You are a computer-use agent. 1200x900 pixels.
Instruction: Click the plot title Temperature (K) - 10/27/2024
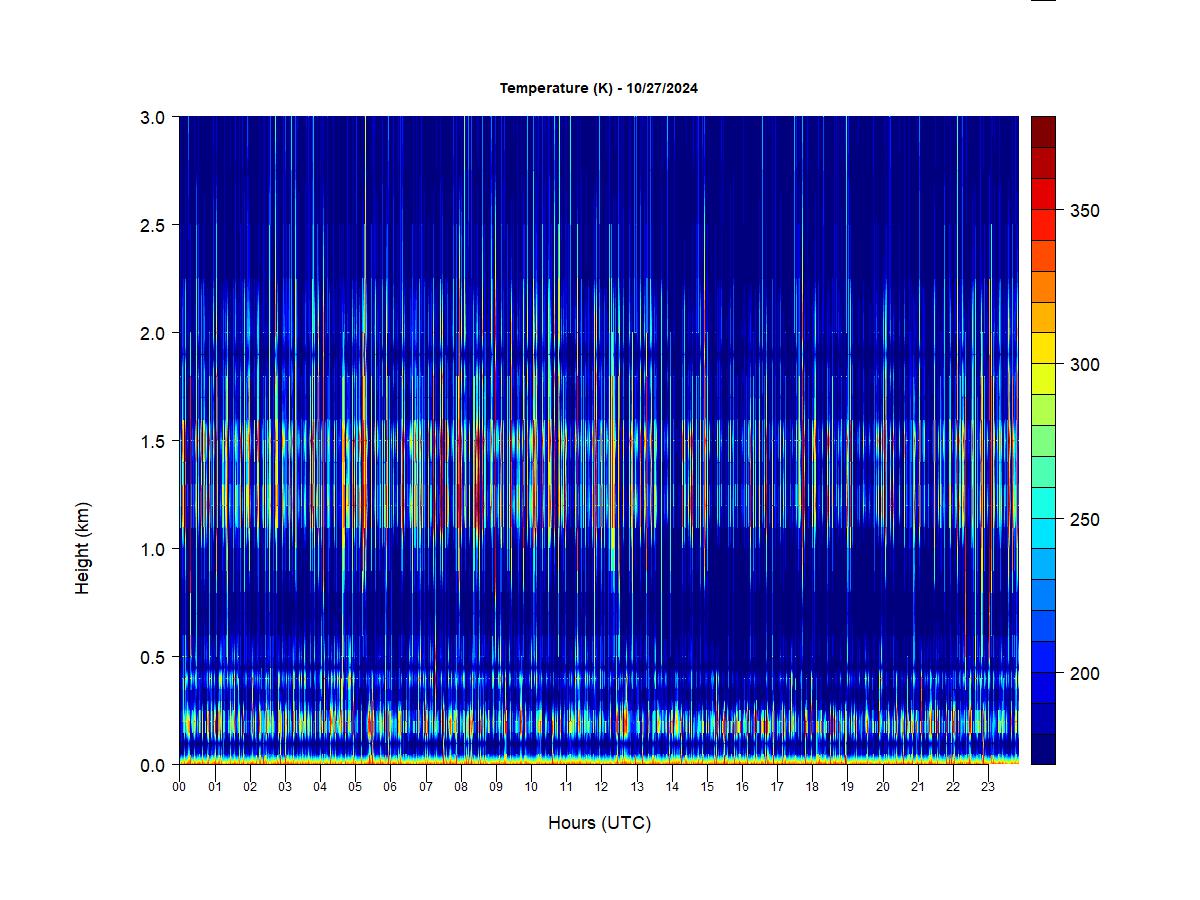tap(598, 88)
